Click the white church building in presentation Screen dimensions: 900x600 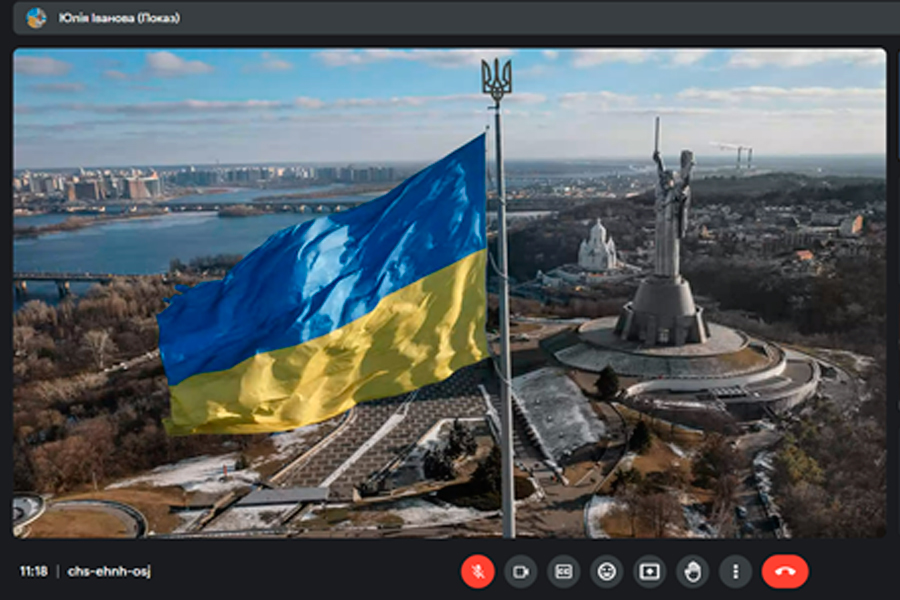pos(597,248)
